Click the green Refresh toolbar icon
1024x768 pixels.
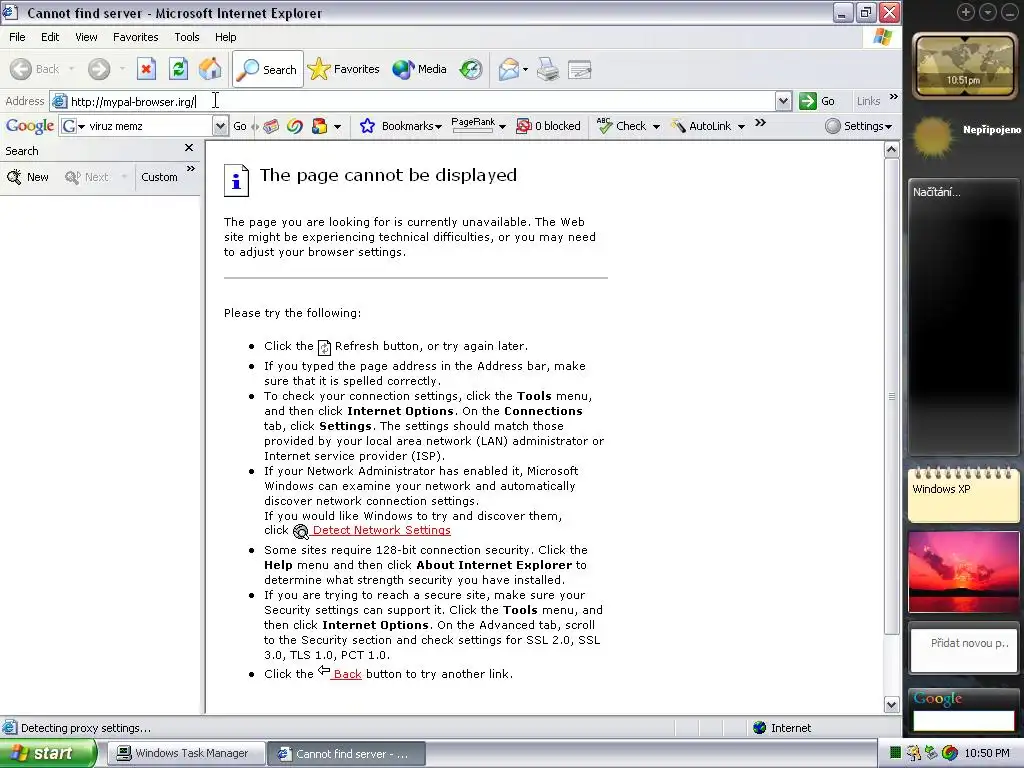178,69
